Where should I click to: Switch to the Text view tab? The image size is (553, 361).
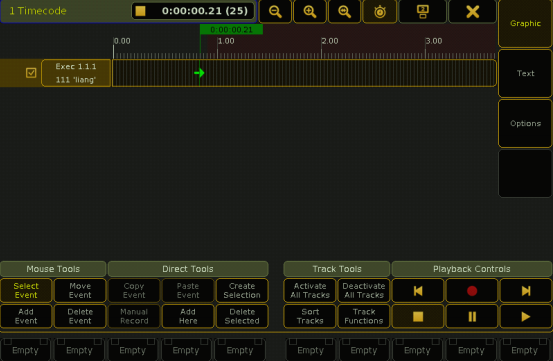[525, 73]
